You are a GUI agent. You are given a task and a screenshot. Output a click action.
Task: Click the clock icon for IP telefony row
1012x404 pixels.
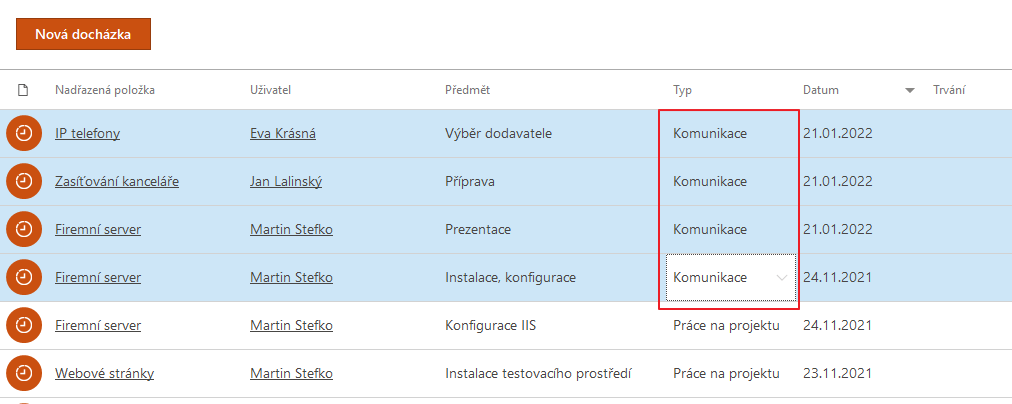pos(24,134)
